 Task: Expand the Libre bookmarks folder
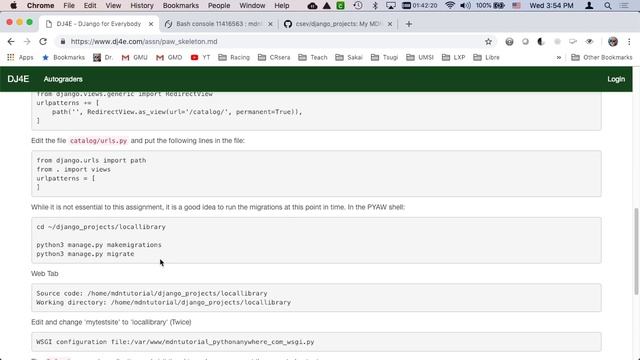coord(487,58)
